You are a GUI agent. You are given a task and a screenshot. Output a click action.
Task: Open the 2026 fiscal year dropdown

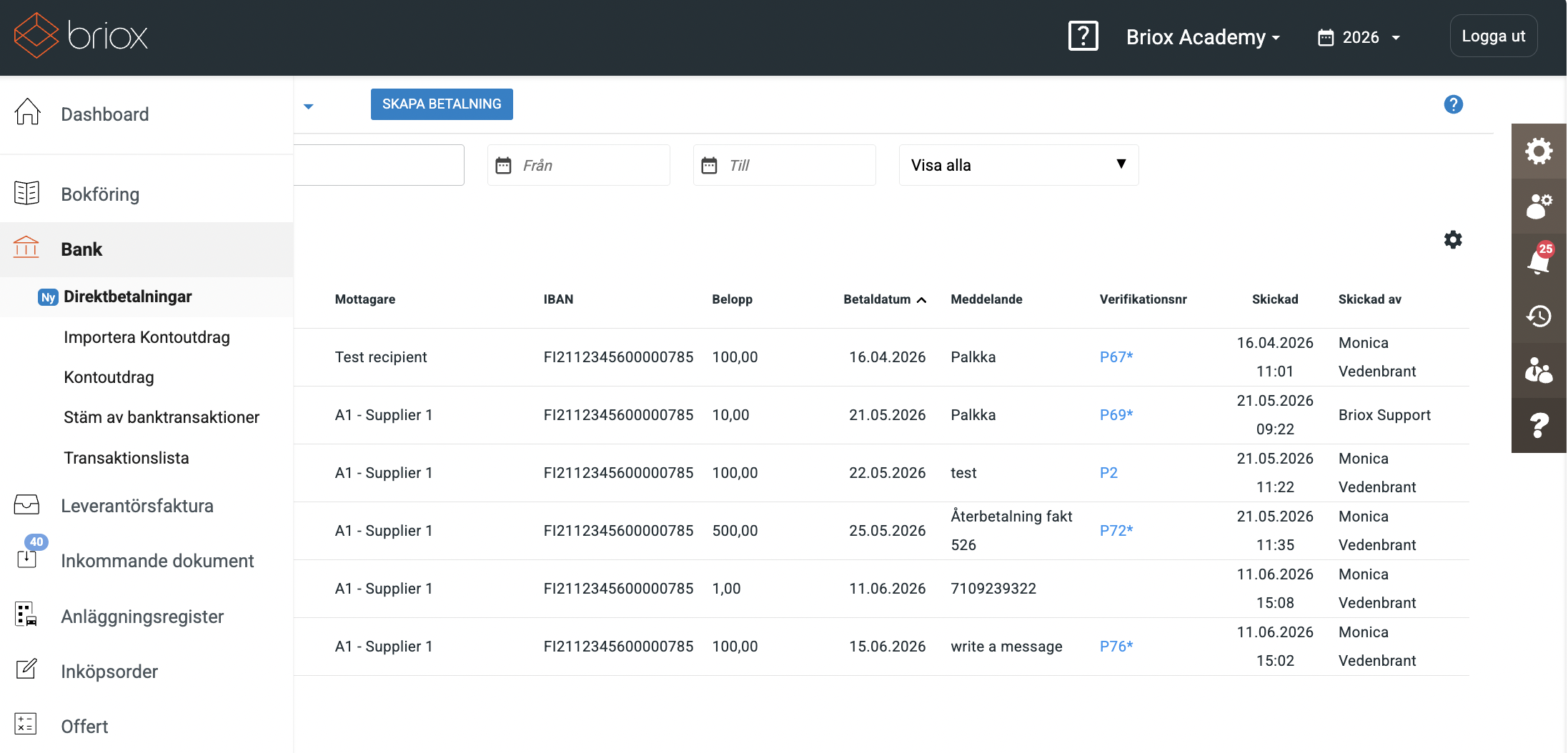click(x=1359, y=37)
